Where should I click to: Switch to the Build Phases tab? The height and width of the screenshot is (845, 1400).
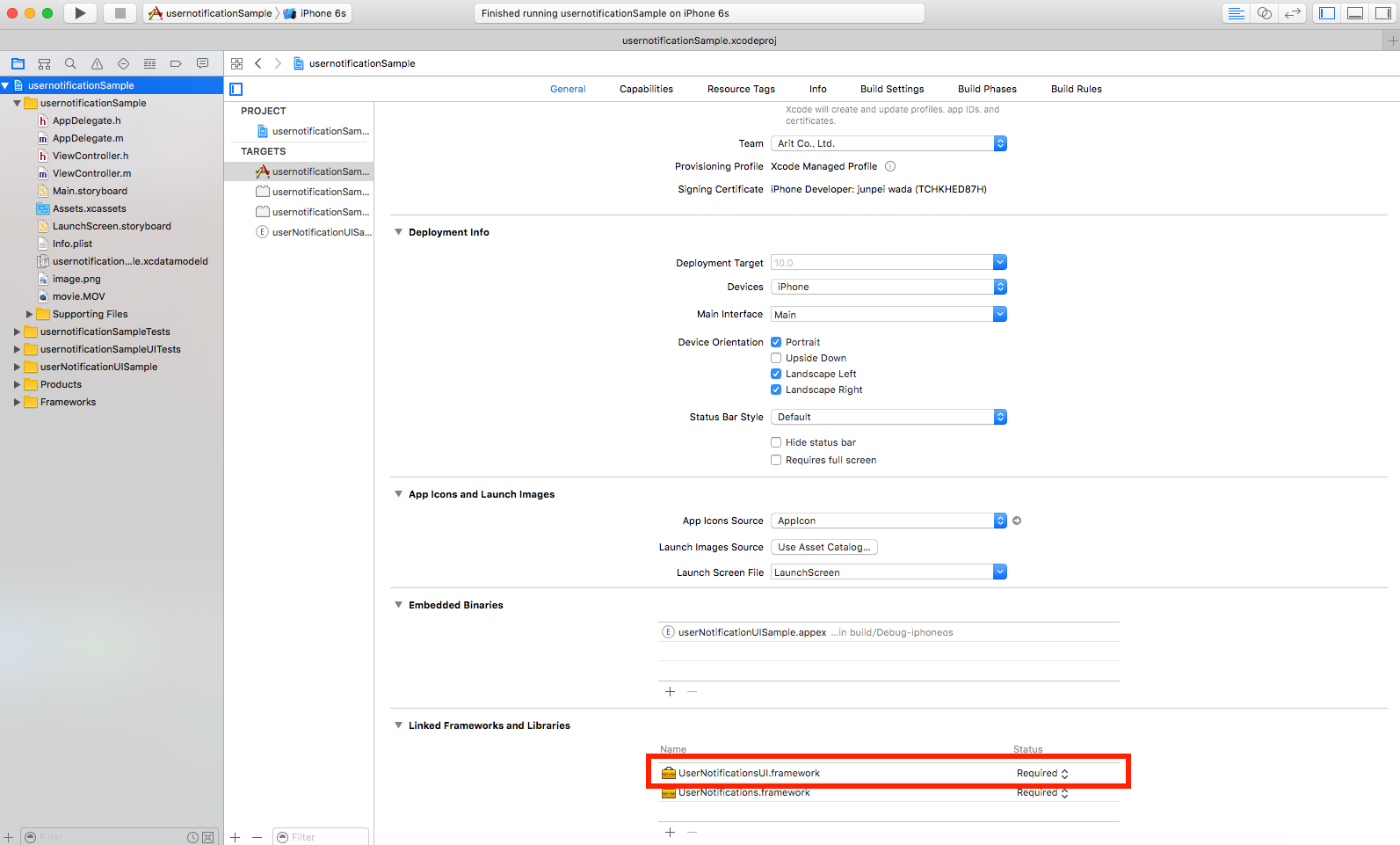pyautogui.click(x=987, y=89)
